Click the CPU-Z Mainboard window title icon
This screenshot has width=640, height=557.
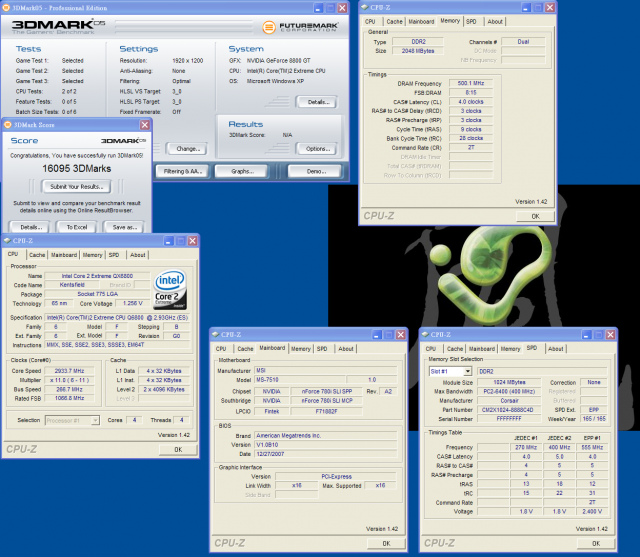[215, 335]
